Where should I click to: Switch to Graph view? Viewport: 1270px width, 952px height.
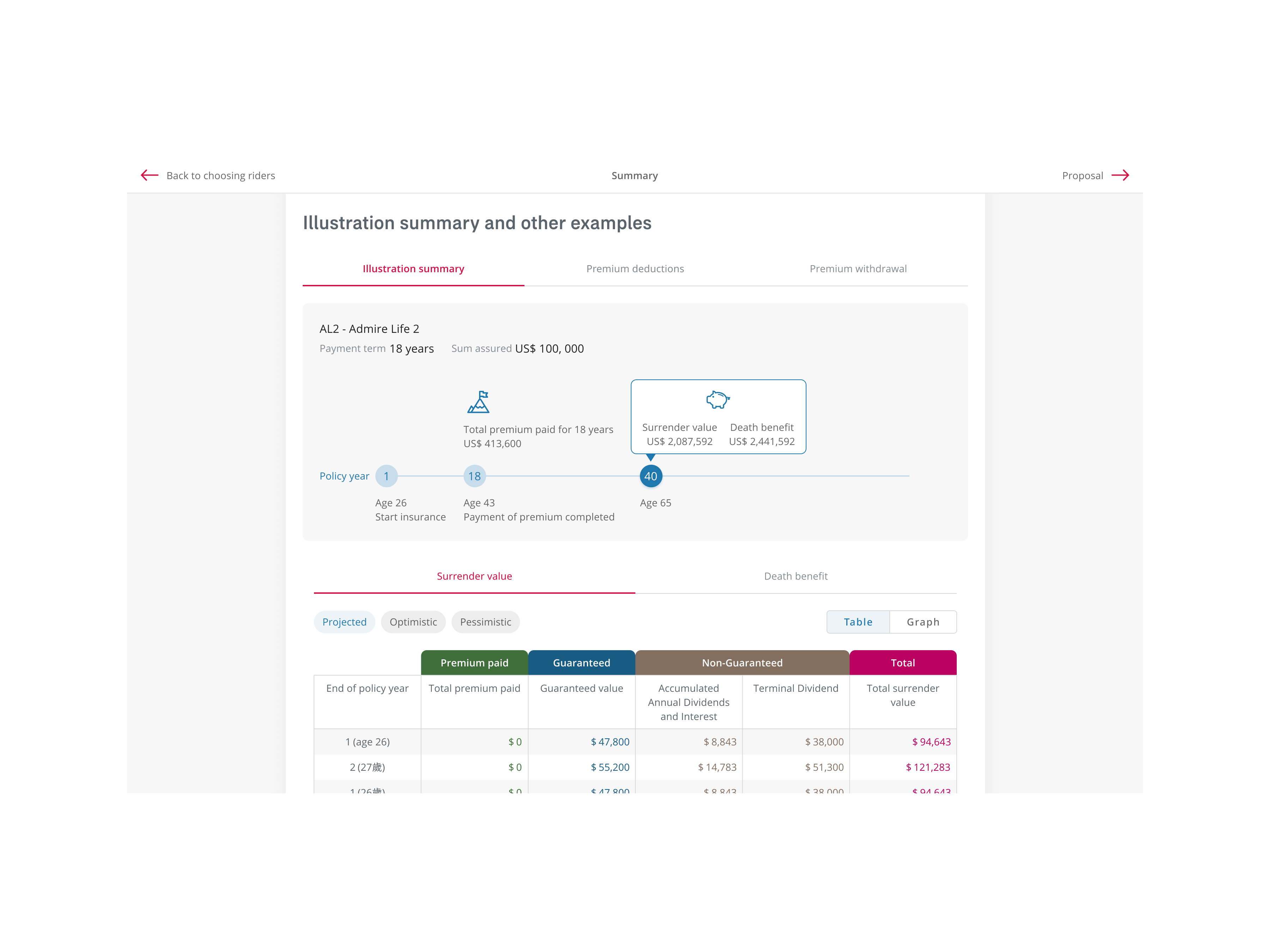click(923, 622)
